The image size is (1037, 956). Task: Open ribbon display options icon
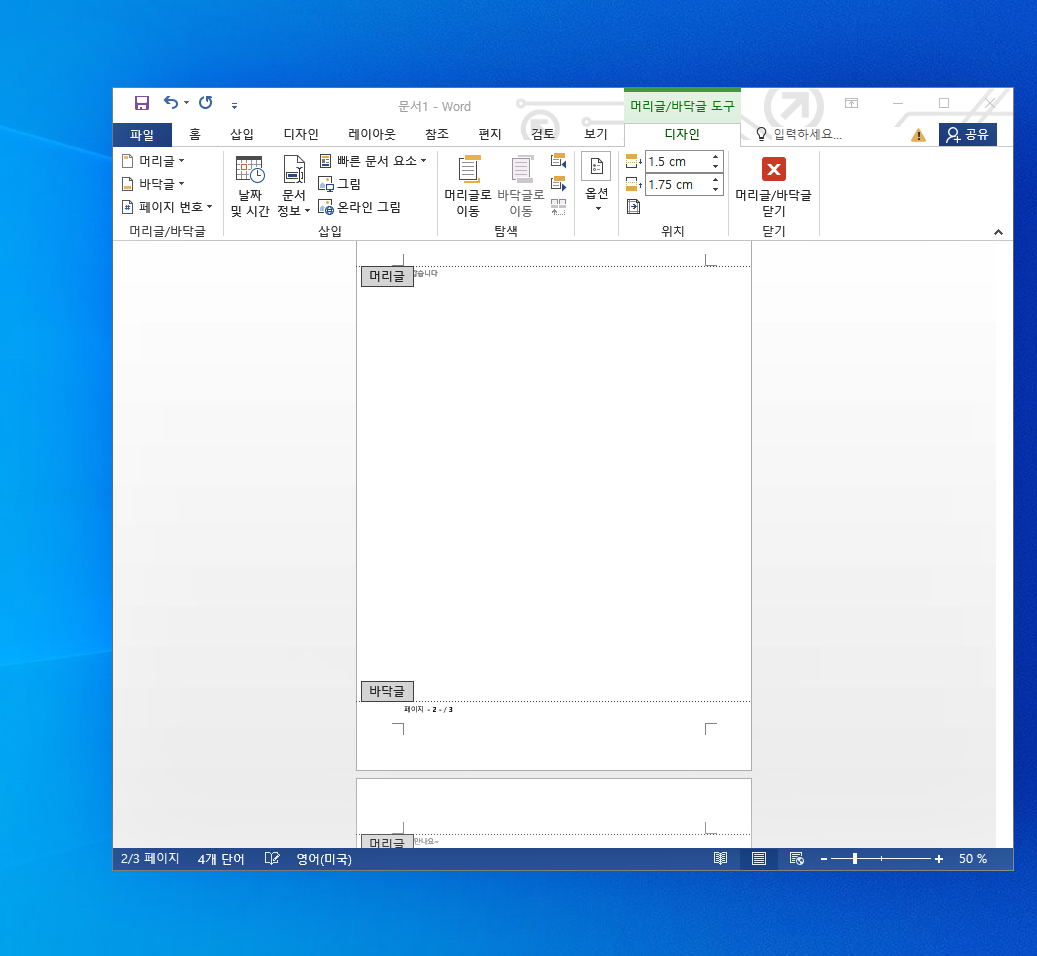click(851, 103)
